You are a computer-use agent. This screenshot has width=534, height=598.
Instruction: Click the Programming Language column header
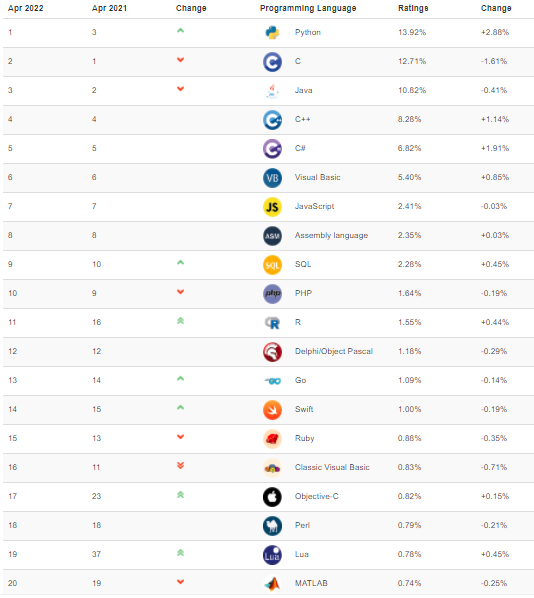click(x=308, y=8)
